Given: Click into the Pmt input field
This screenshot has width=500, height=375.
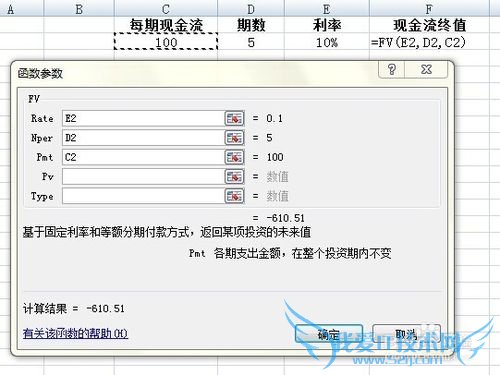Looking at the screenshot, I should point(143,157).
